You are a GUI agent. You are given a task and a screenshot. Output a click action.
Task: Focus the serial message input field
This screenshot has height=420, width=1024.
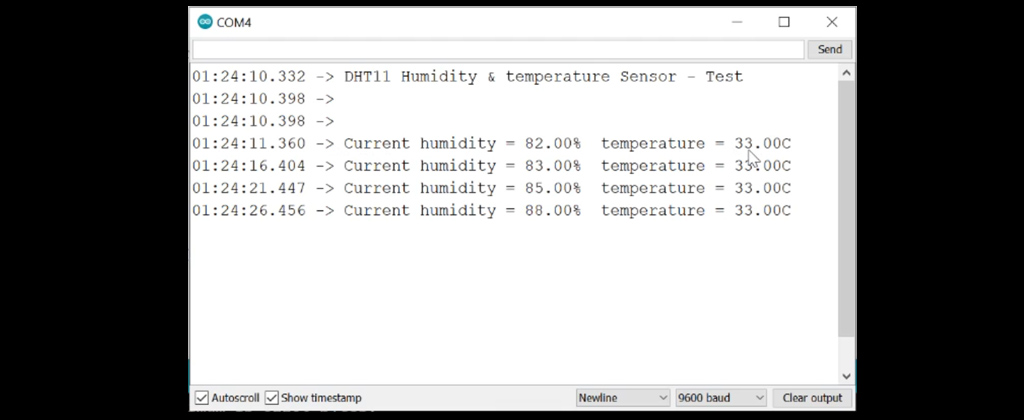[498, 50]
